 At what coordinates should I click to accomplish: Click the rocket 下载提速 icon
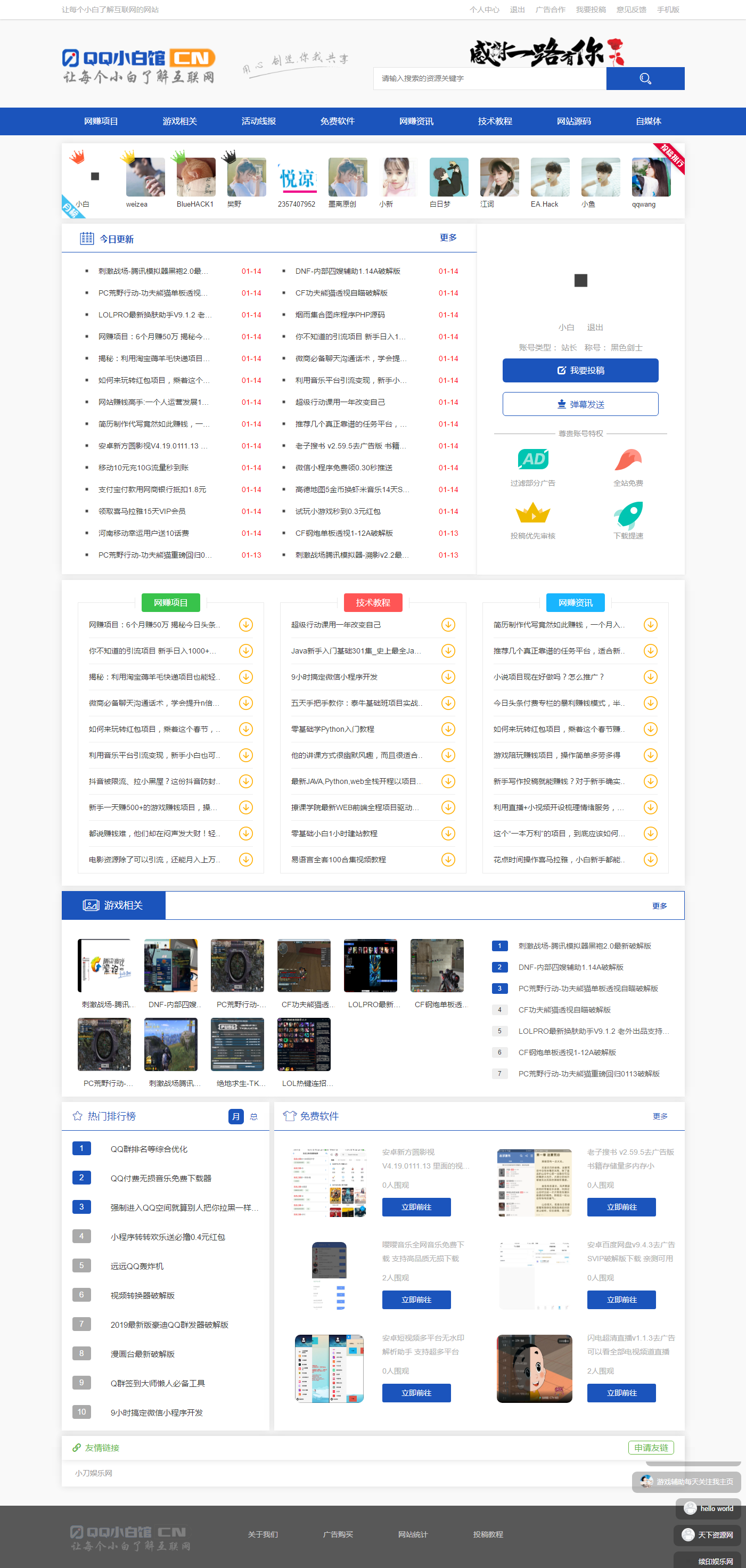point(628,515)
